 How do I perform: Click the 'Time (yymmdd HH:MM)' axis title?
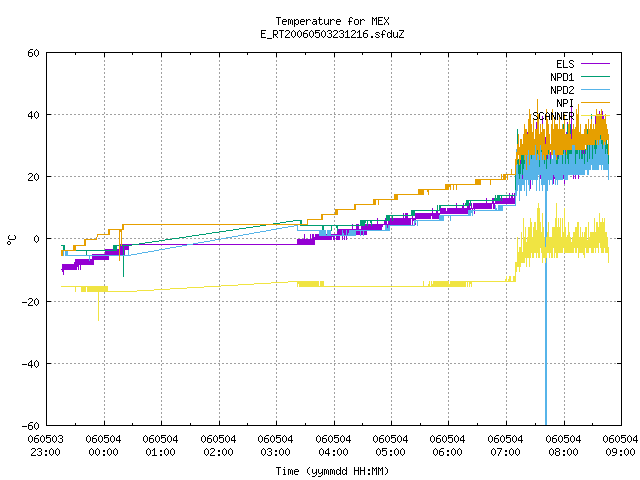pos(332,471)
